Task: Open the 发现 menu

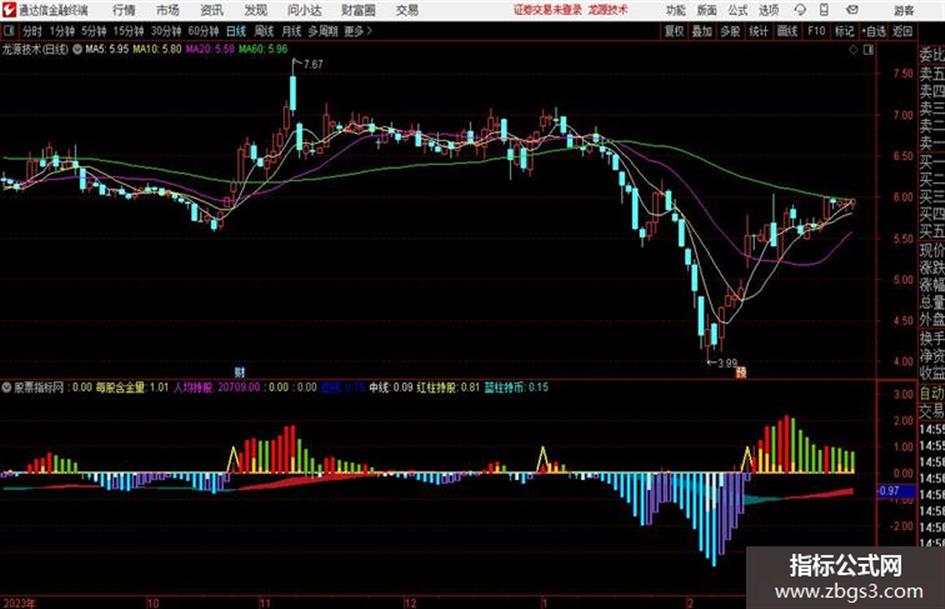Action: (256, 10)
